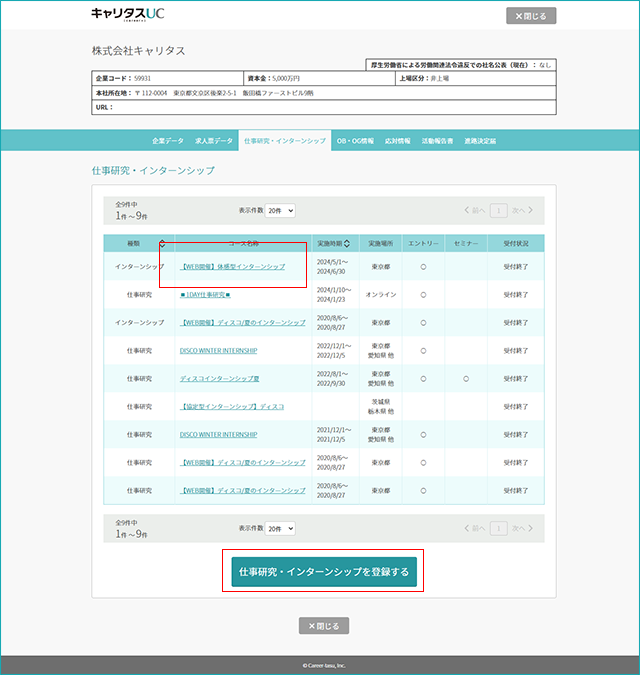
Task: Open 表示件数 dropdown below the table
Action: 280,528
